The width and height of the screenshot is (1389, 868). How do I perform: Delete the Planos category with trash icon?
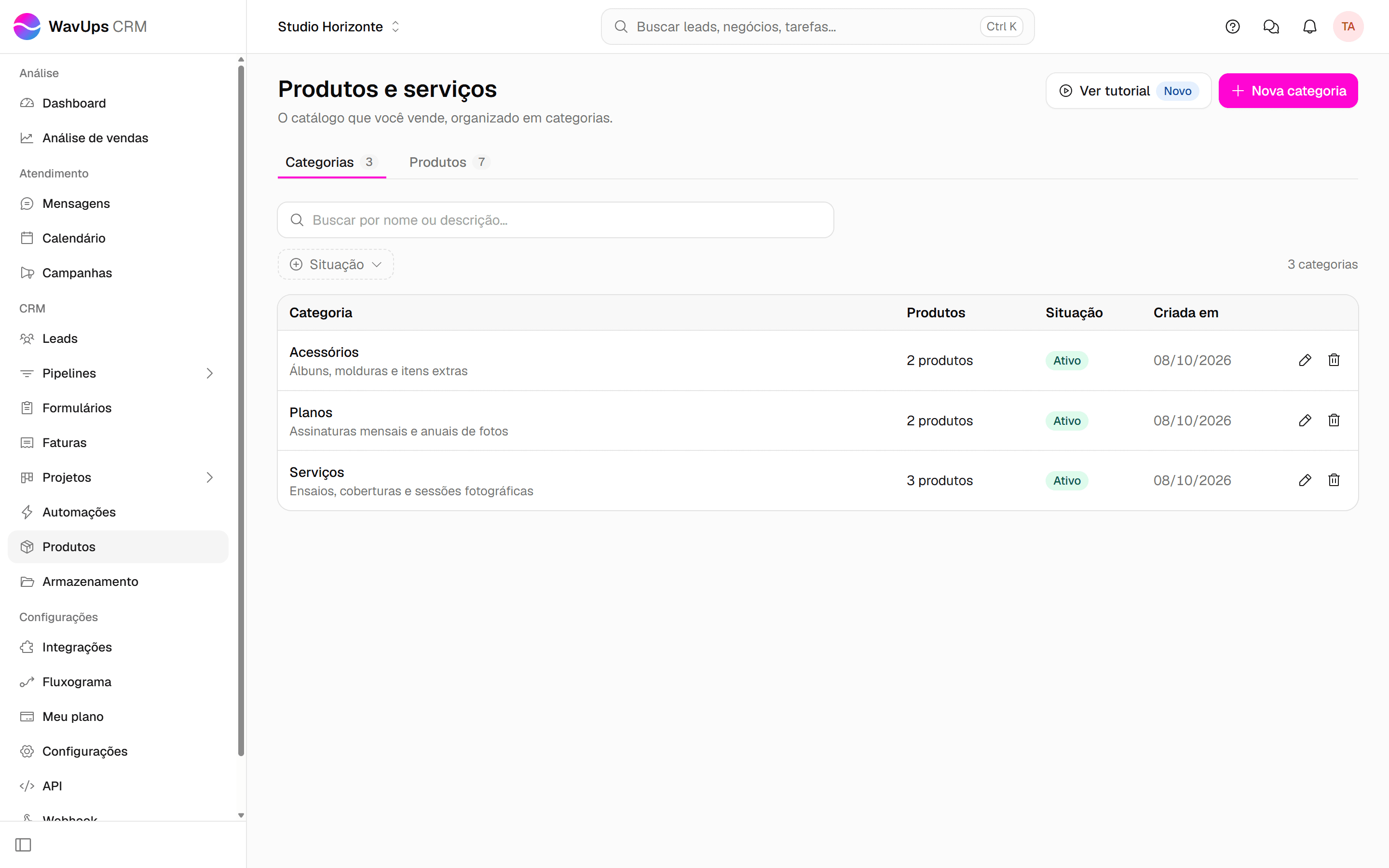[x=1334, y=420]
